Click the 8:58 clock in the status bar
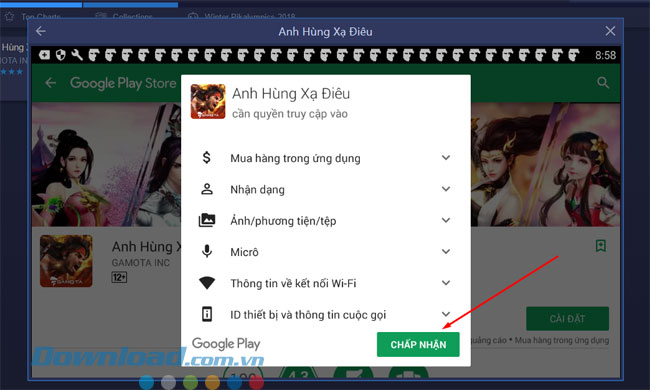 (605, 55)
